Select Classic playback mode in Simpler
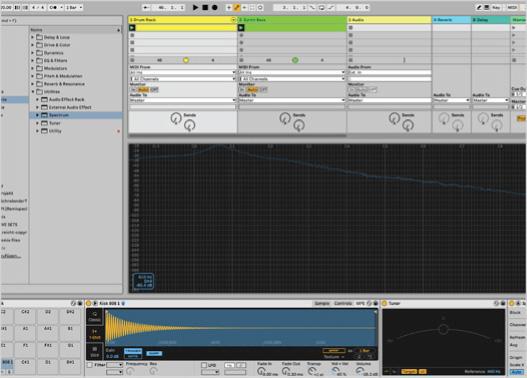This screenshot has width=527, height=378. coord(94,317)
